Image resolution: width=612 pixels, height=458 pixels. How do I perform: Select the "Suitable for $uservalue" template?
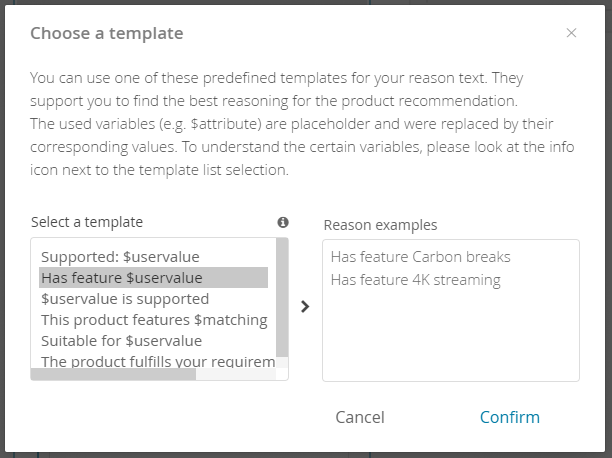(x=121, y=341)
